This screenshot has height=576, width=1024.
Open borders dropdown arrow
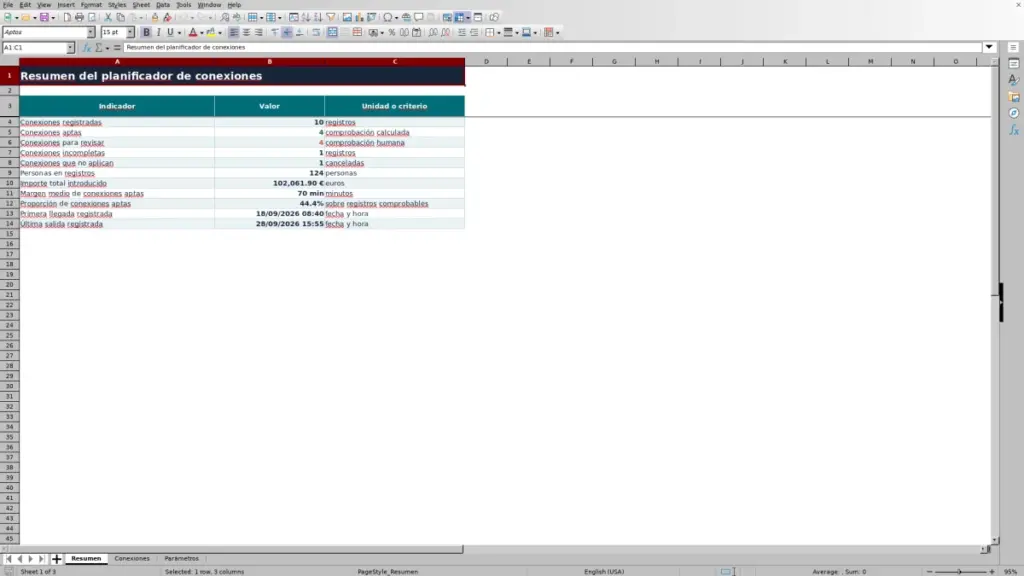pyautogui.click(x=499, y=33)
